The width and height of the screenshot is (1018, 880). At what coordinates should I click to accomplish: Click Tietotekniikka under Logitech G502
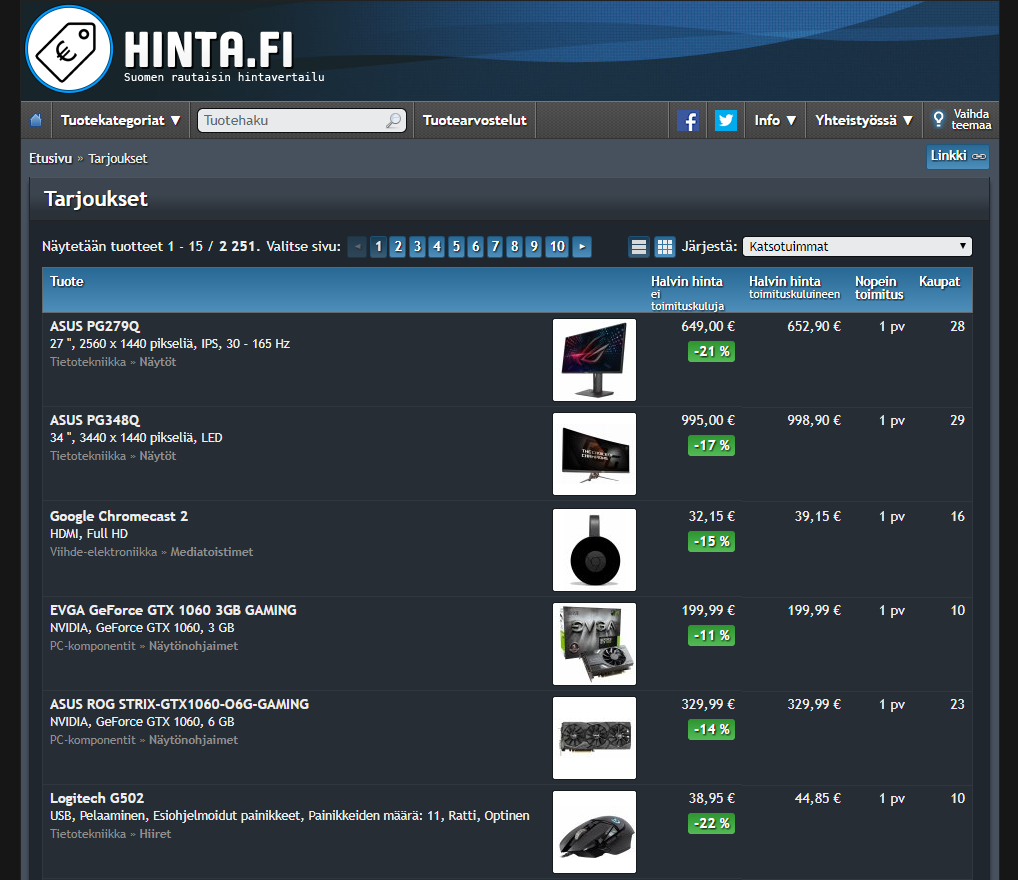88,834
